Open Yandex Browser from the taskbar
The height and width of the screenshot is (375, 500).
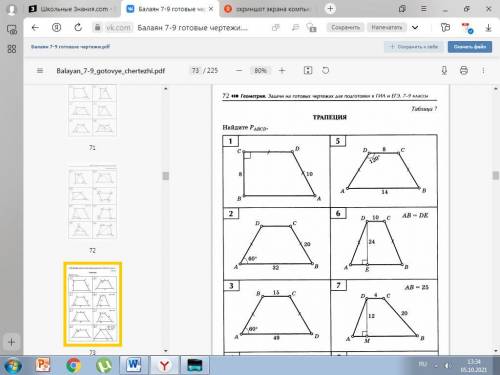[x=164, y=365]
